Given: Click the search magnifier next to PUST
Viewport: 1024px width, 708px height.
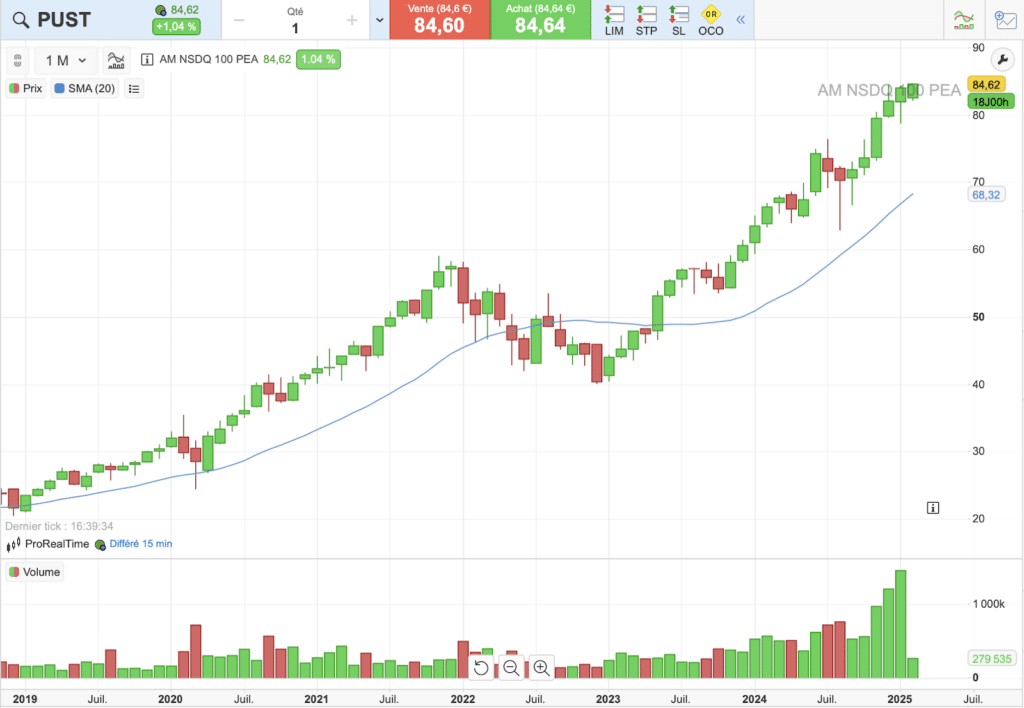Looking at the screenshot, I should pos(21,20).
